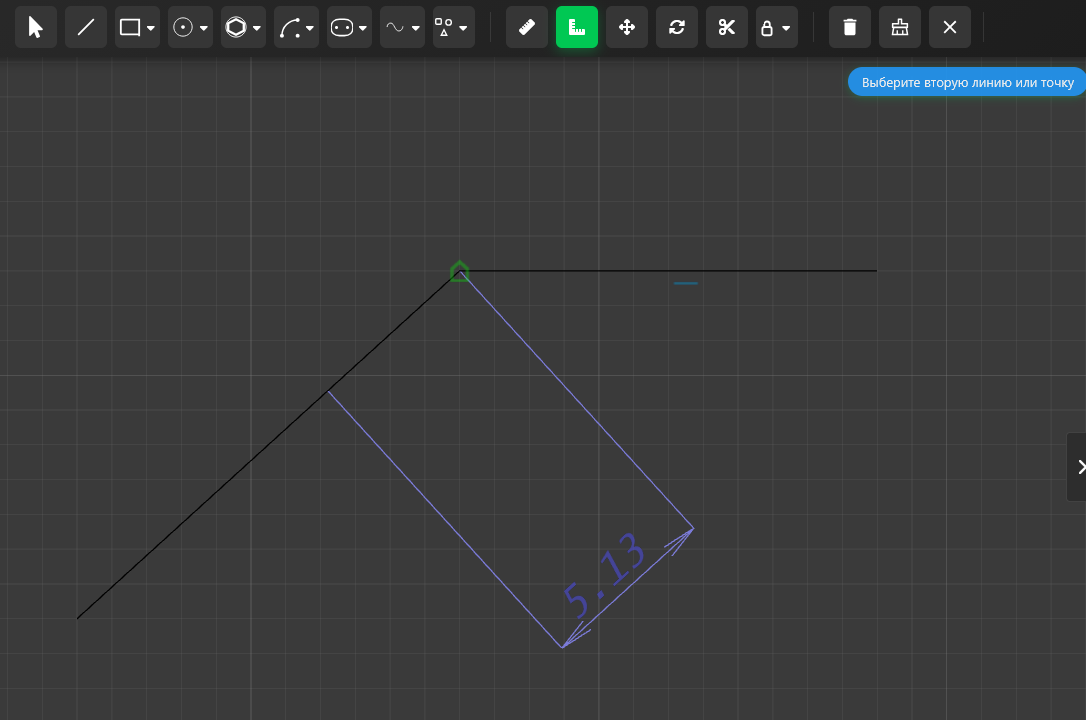Close the sketch editor with X
1086x720 pixels.
click(x=950, y=28)
